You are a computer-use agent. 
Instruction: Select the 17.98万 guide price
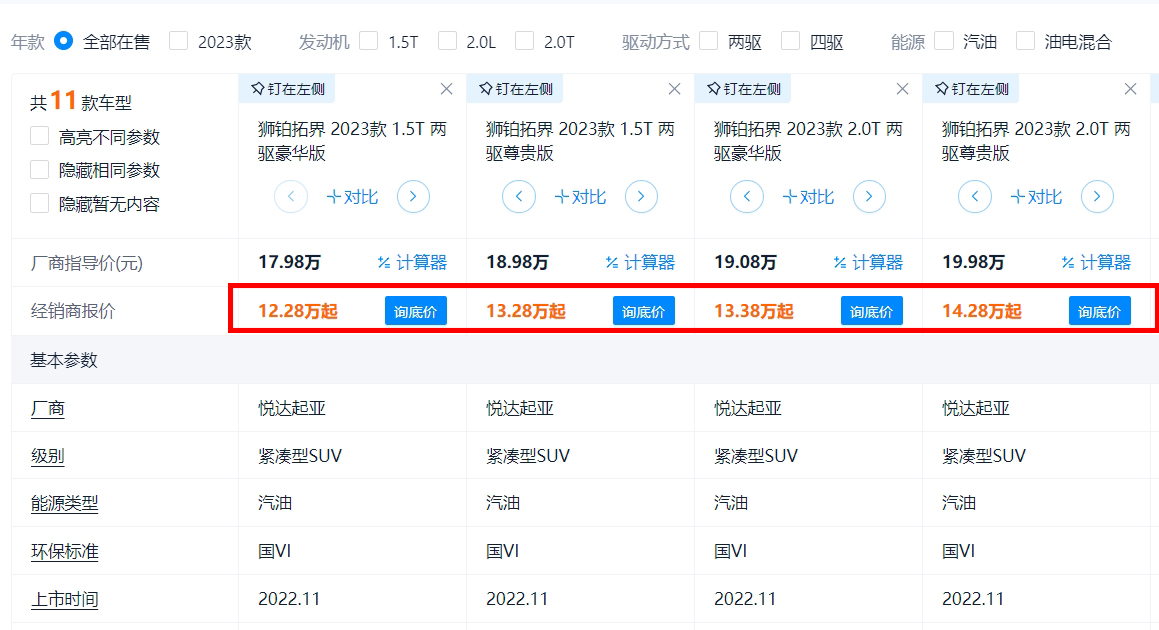pyautogui.click(x=289, y=262)
